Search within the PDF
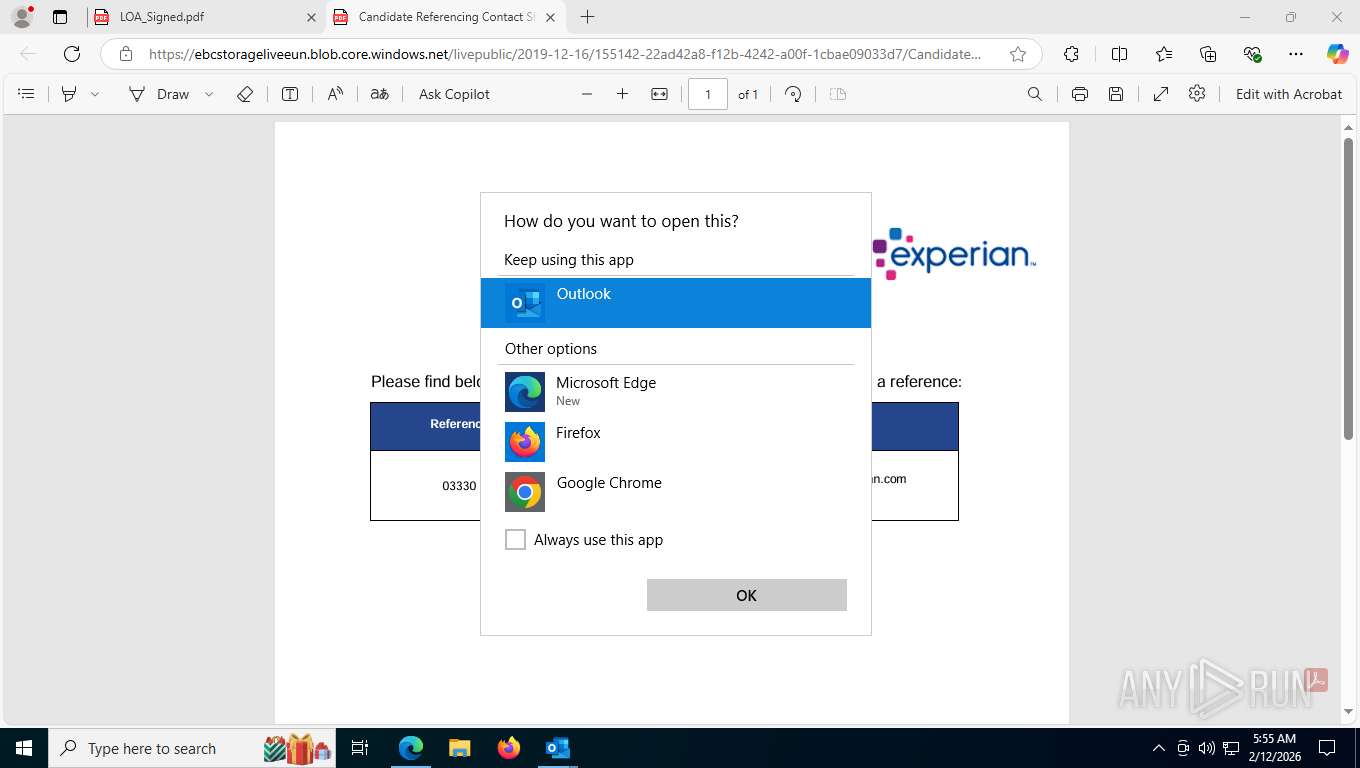The width and height of the screenshot is (1360, 768). click(x=1035, y=94)
